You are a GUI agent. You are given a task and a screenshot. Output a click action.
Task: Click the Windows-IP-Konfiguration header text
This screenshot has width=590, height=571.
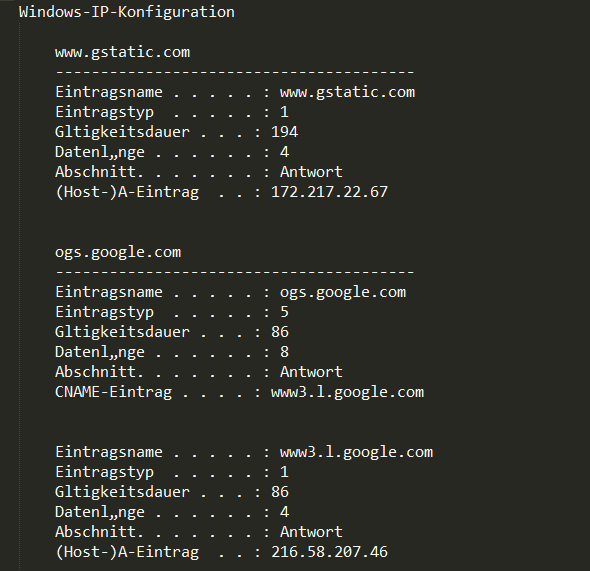point(127,12)
